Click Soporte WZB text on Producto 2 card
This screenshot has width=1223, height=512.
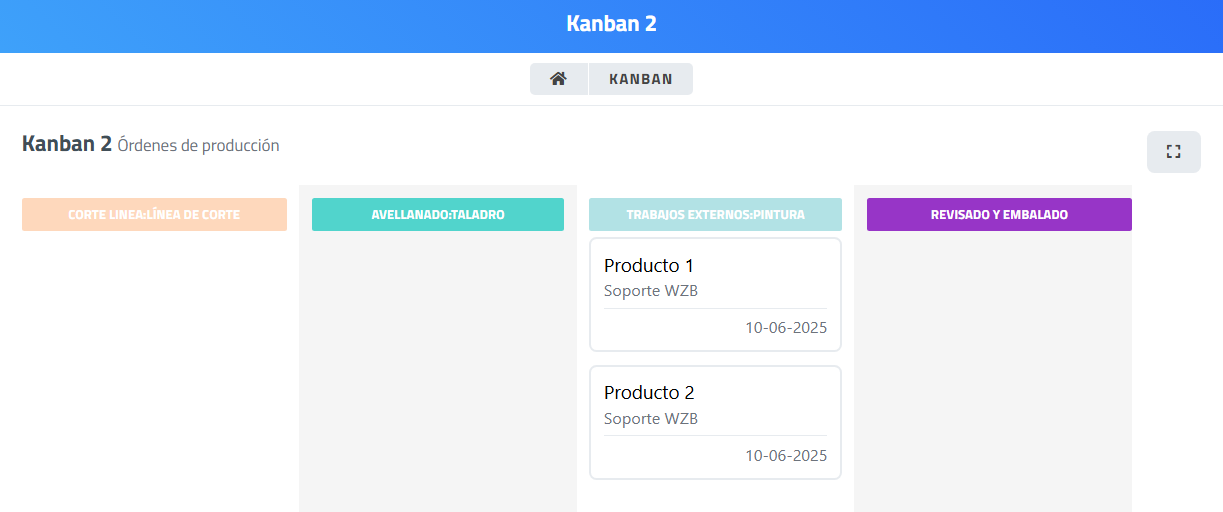coord(651,418)
